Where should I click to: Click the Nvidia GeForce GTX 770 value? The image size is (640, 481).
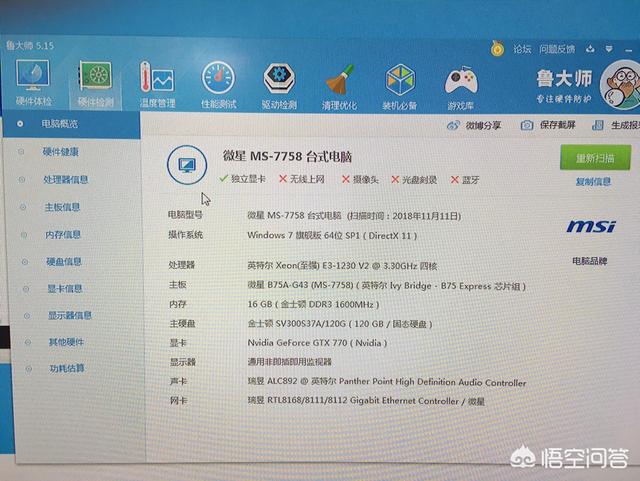tap(317, 343)
